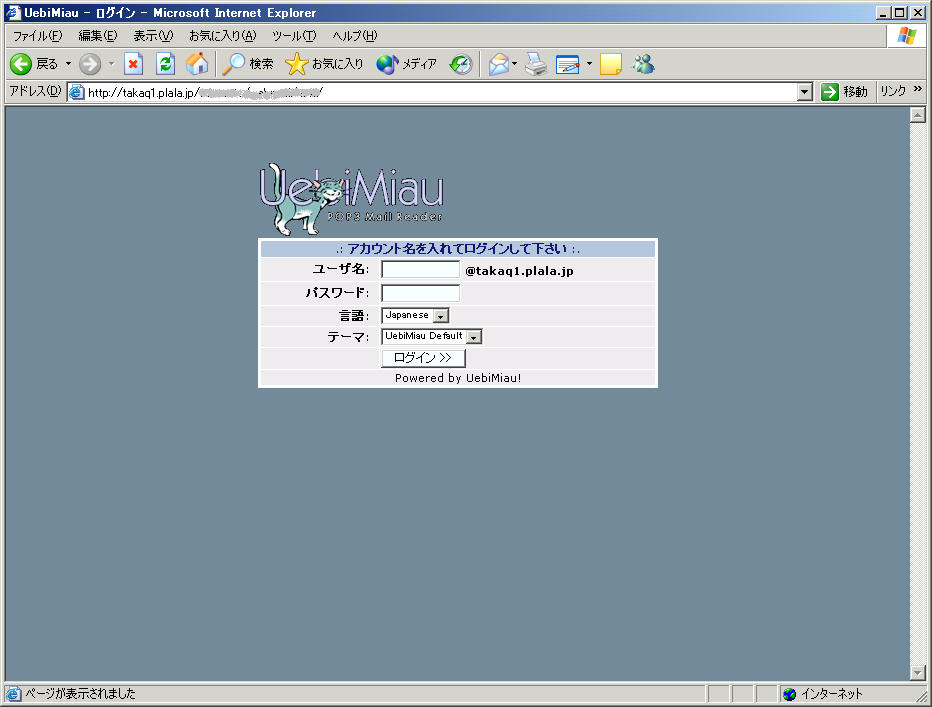Click the Windows flag logo
The image size is (932, 707).
point(906,36)
